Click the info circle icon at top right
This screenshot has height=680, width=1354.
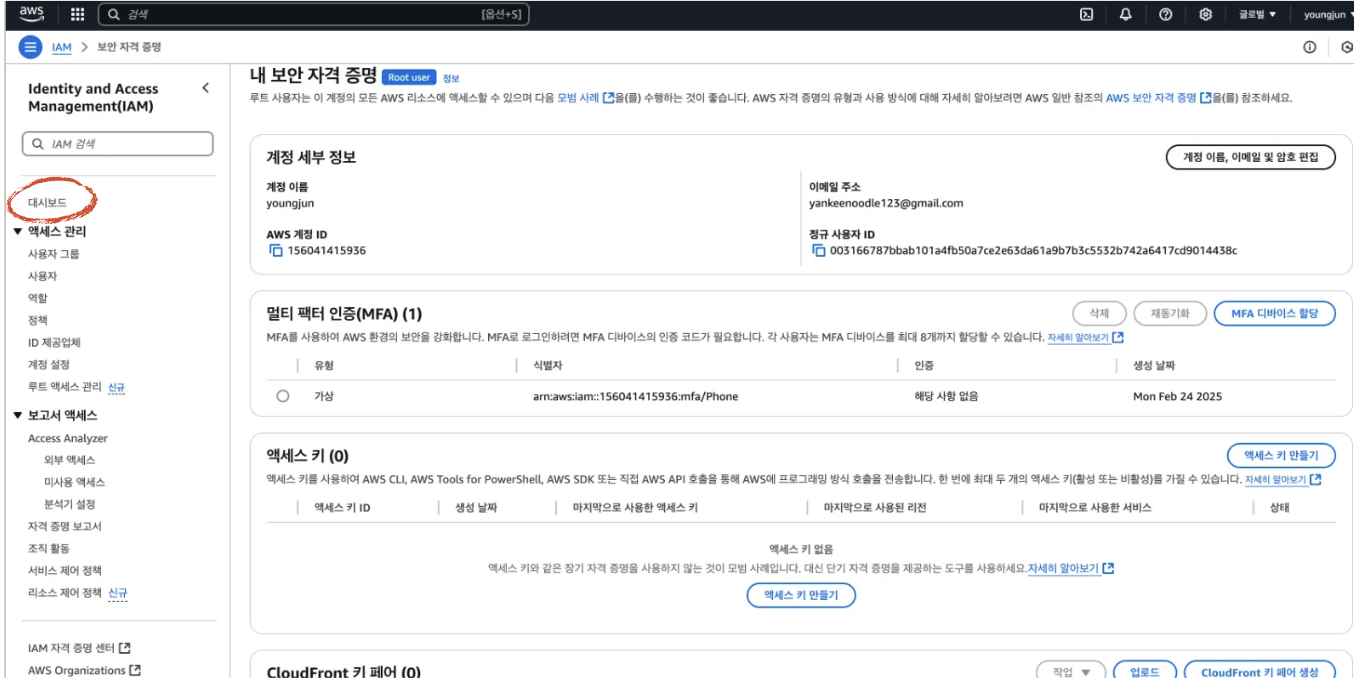(1309, 47)
